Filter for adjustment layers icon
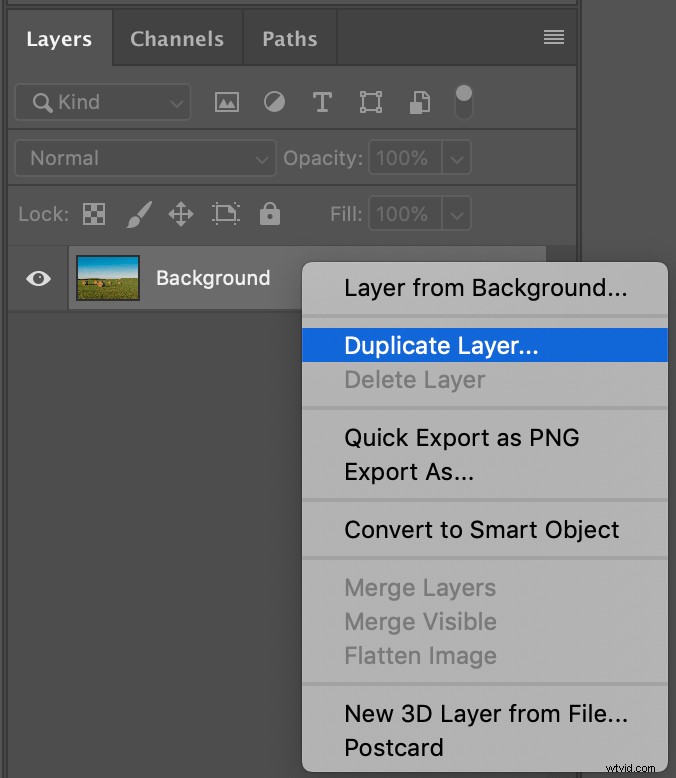 (x=274, y=102)
